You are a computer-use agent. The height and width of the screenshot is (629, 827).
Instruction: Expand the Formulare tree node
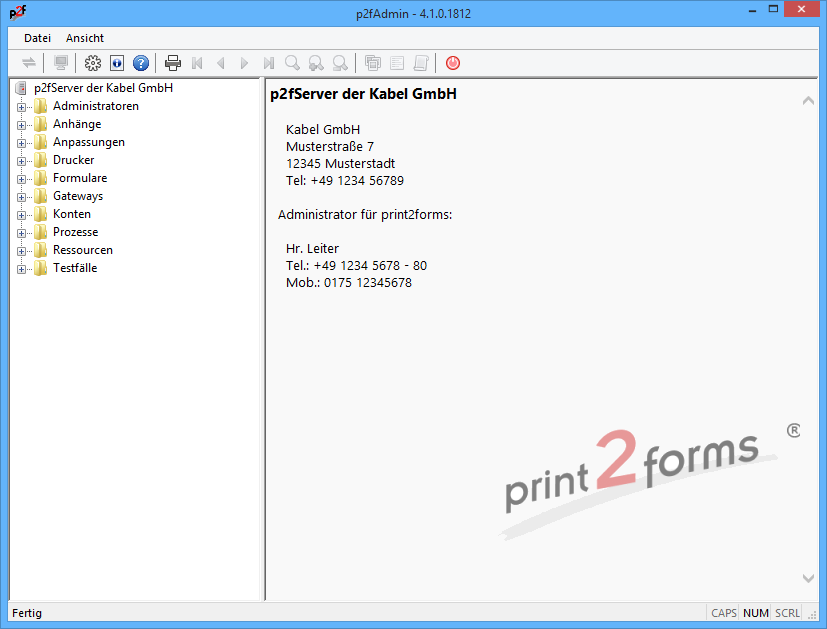[22, 177]
